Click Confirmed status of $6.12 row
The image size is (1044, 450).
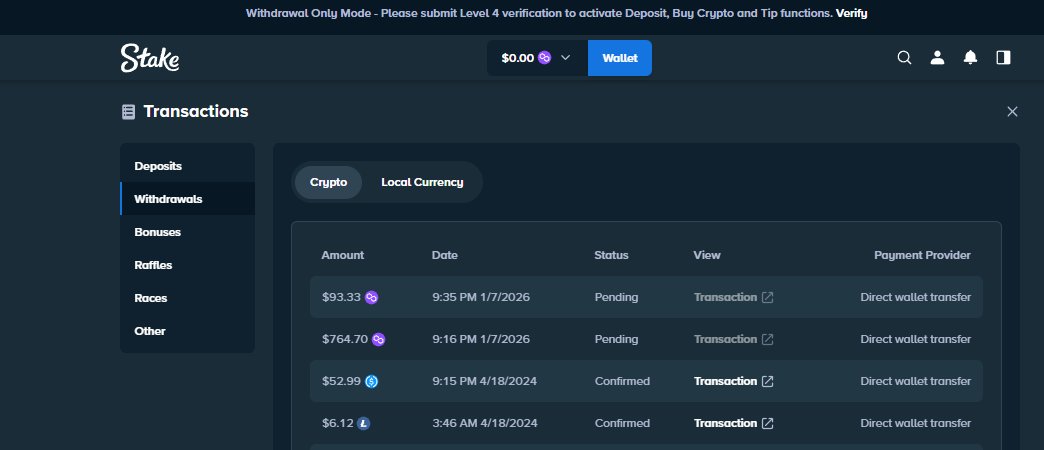pos(622,423)
